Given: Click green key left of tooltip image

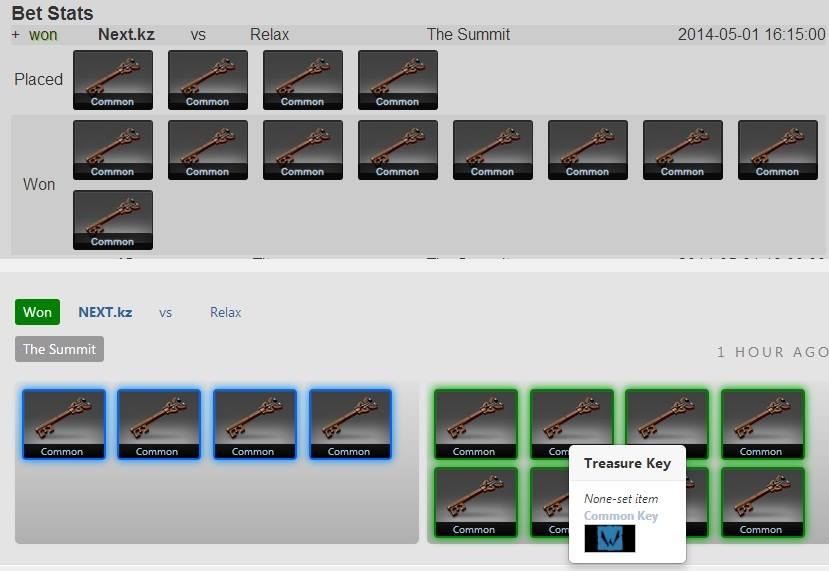Looking at the screenshot, I should point(550,502).
